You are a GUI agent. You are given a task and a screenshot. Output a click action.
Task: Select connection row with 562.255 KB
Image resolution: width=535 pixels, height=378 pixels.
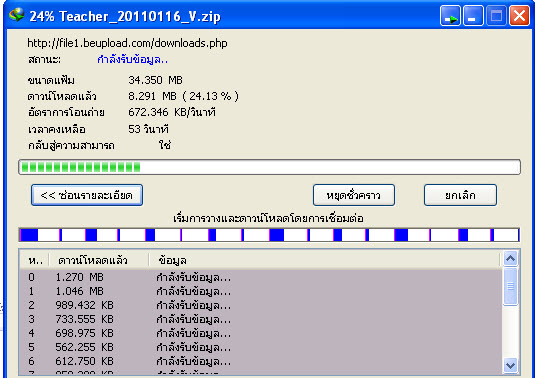pos(261,347)
